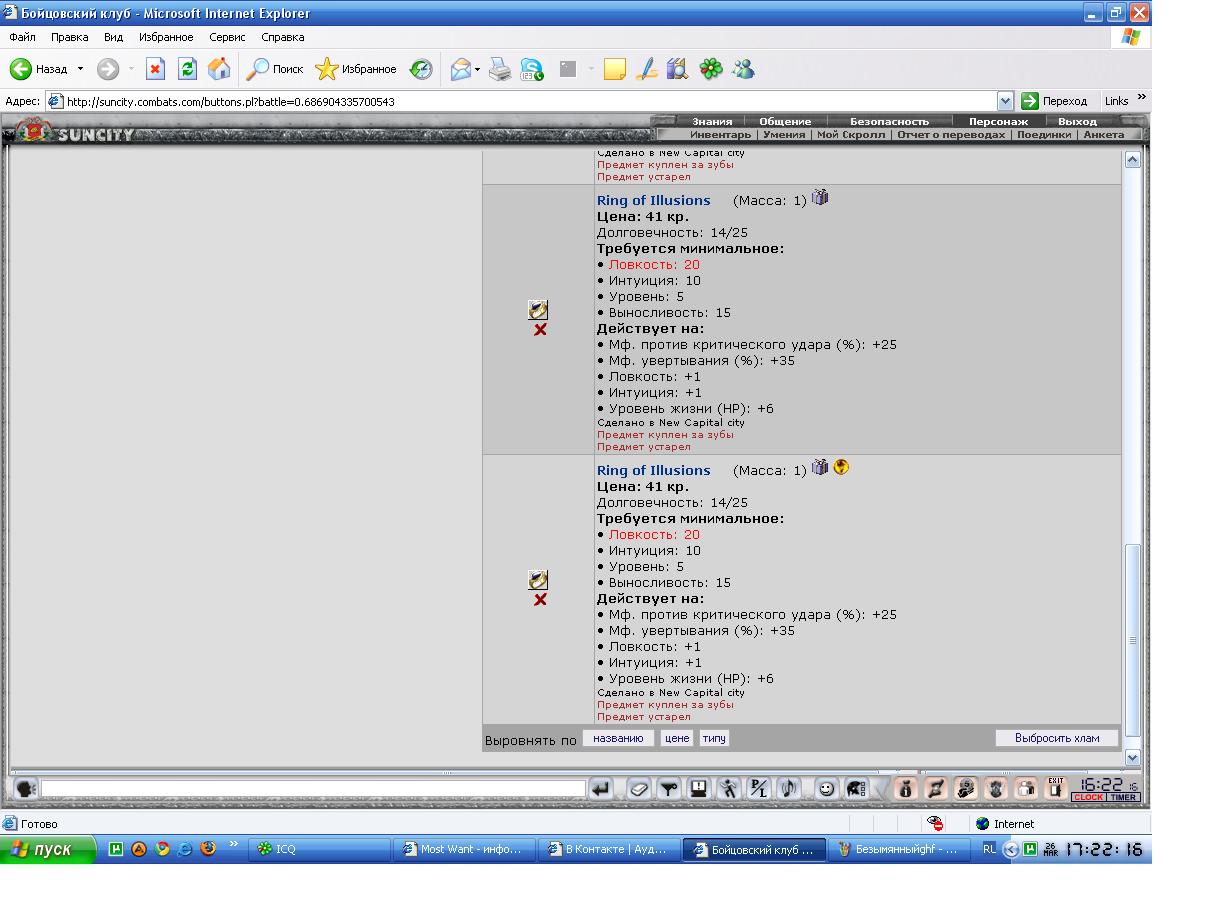The height and width of the screenshot is (922, 1229).
Task: Click the enter arrow button beside chat field
Action: coord(601,789)
